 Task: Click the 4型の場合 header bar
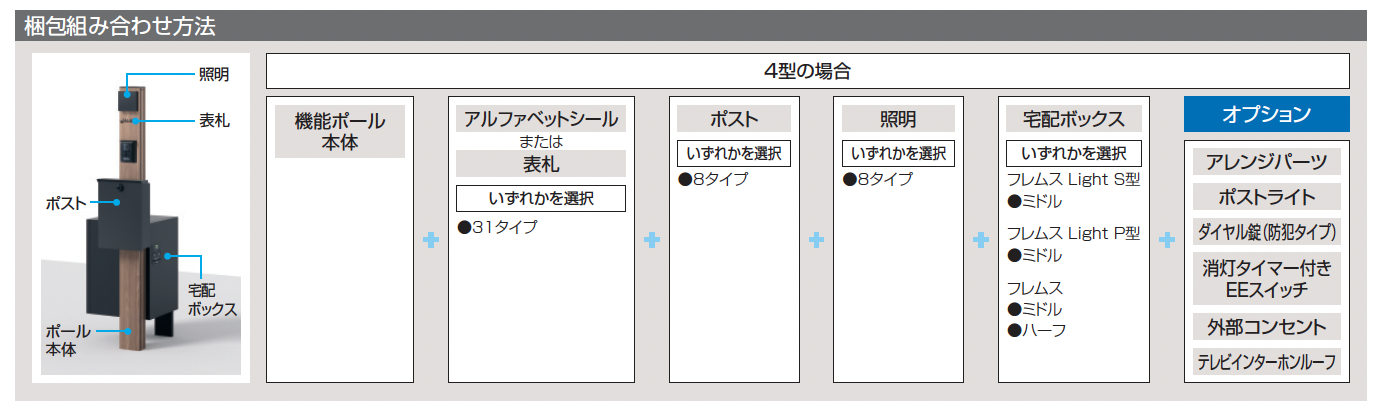[x=808, y=71]
